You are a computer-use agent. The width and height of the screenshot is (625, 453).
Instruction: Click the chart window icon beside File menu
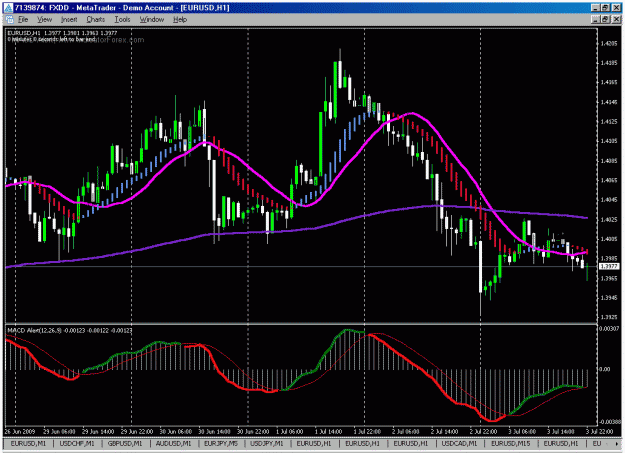pos(10,20)
